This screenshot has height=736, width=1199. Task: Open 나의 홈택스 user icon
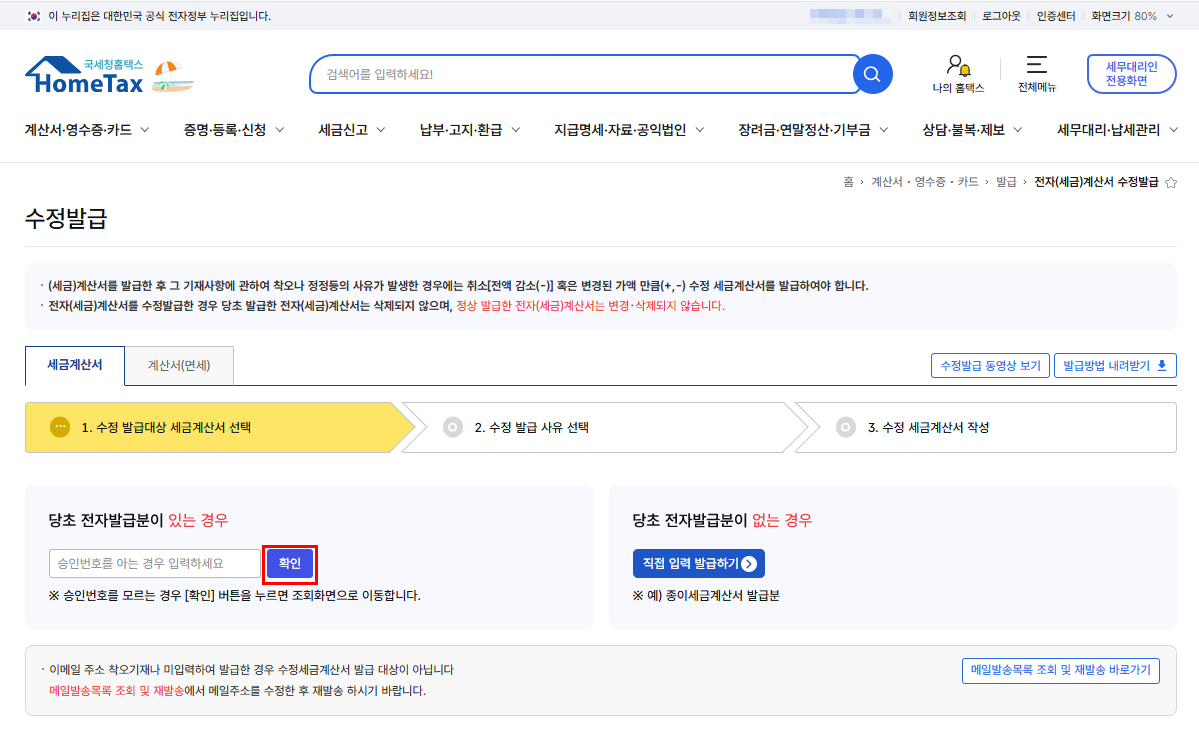click(958, 67)
